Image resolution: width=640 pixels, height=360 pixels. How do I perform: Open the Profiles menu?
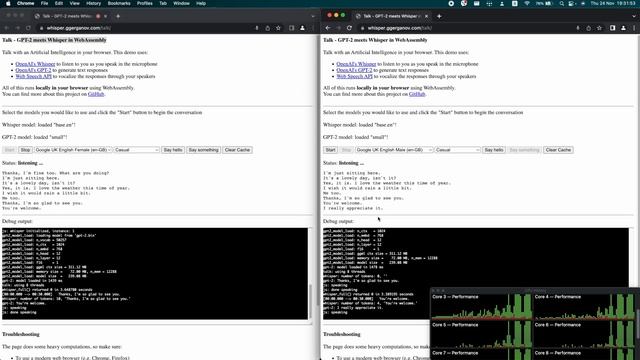tap(144, 3)
